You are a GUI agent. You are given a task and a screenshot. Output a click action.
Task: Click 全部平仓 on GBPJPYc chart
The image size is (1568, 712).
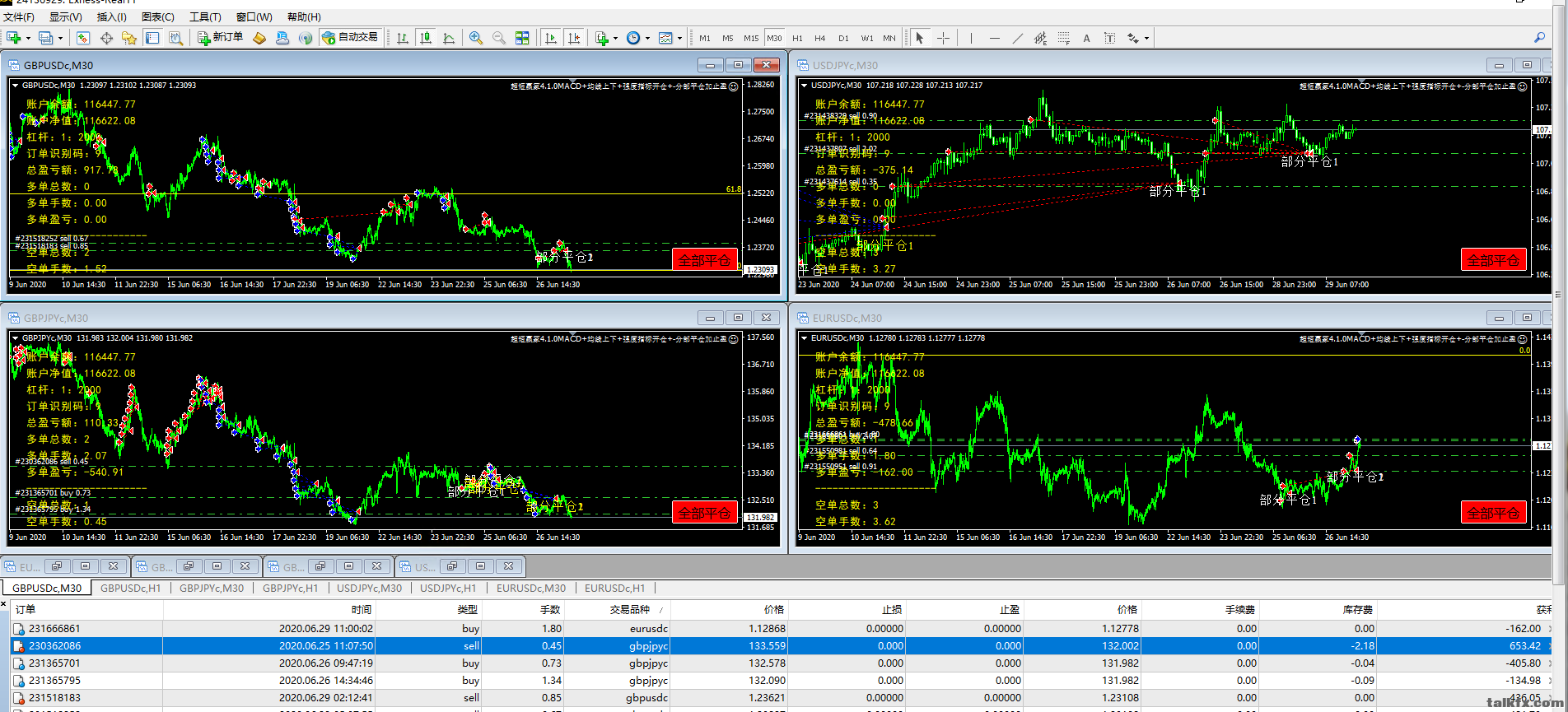pos(705,513)
